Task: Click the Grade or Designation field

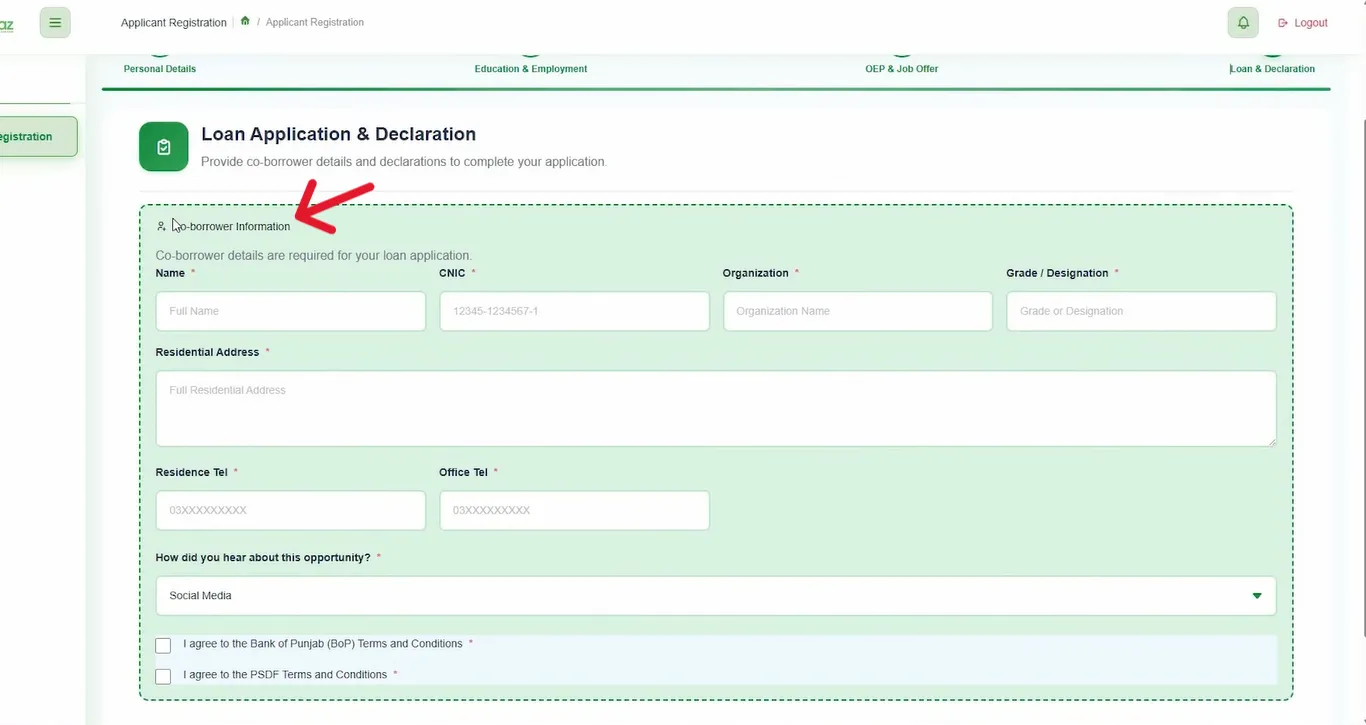Action: 1141,311
